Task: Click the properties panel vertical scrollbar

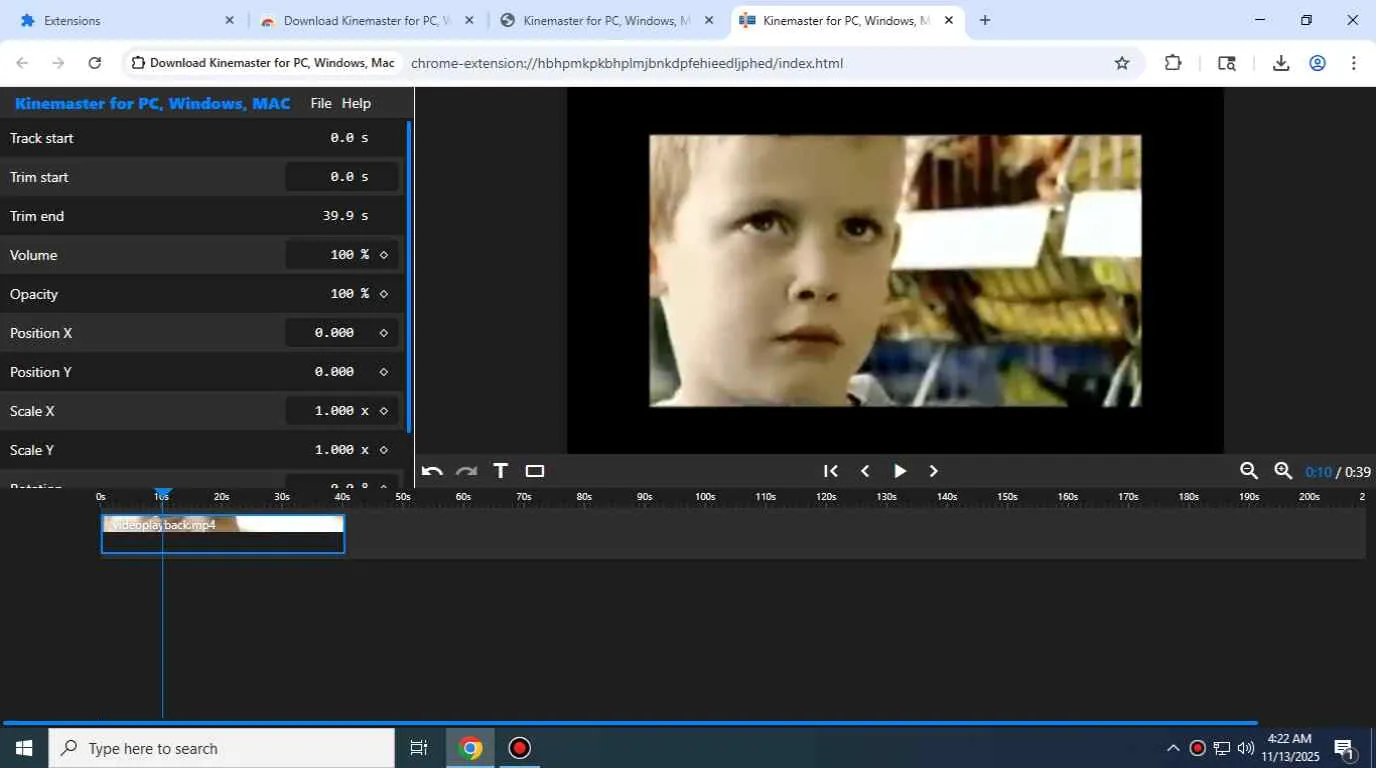Action: pos(408,277)
